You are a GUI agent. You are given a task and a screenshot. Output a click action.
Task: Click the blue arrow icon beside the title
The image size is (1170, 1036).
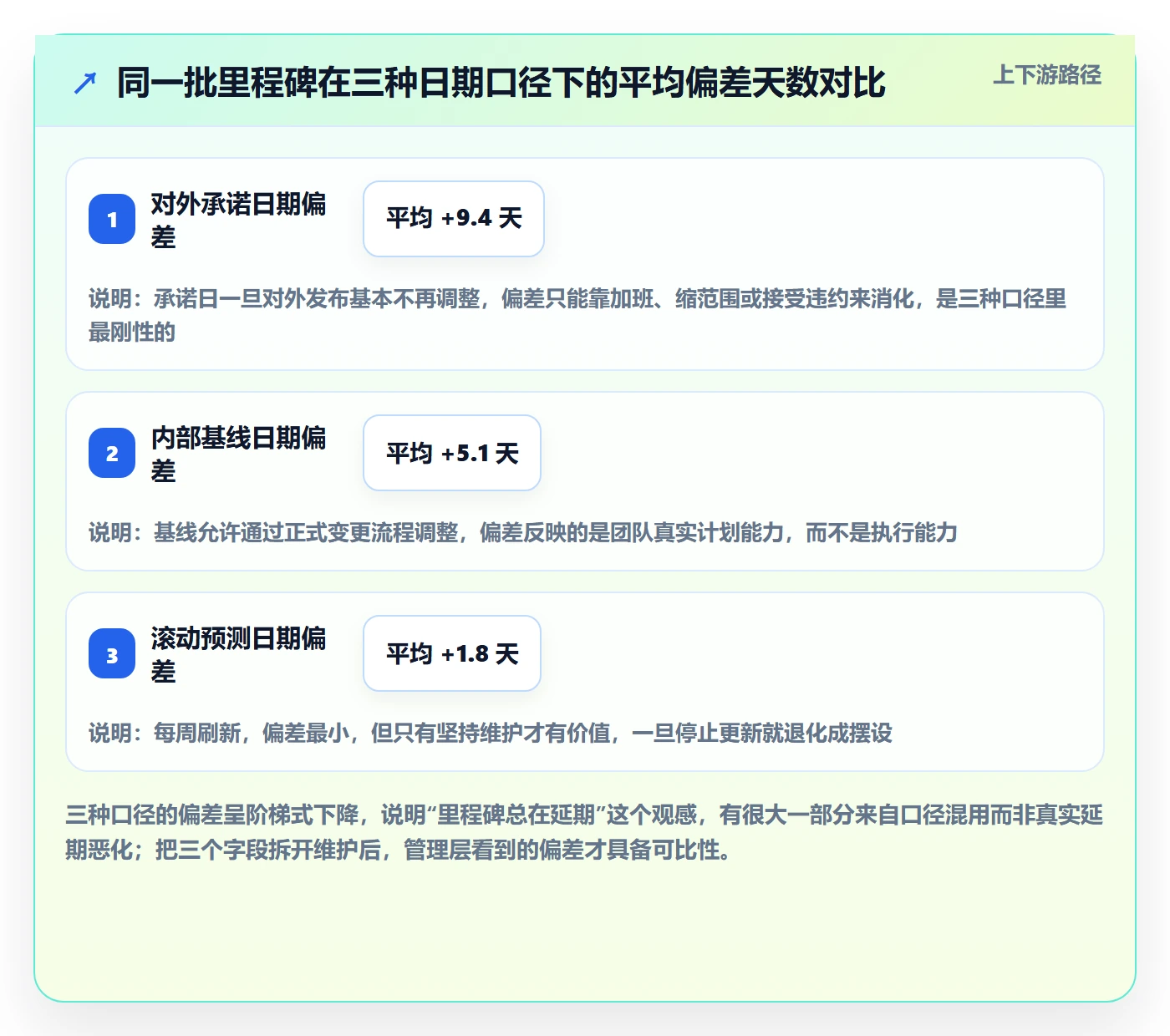tap(85, 83)
